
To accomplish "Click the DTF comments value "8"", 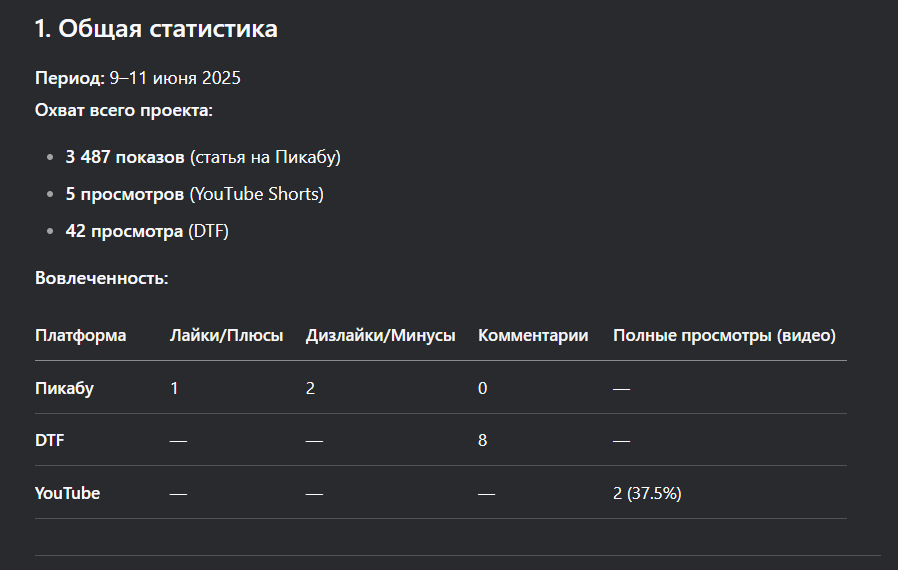I will click(x=483, y=440).
